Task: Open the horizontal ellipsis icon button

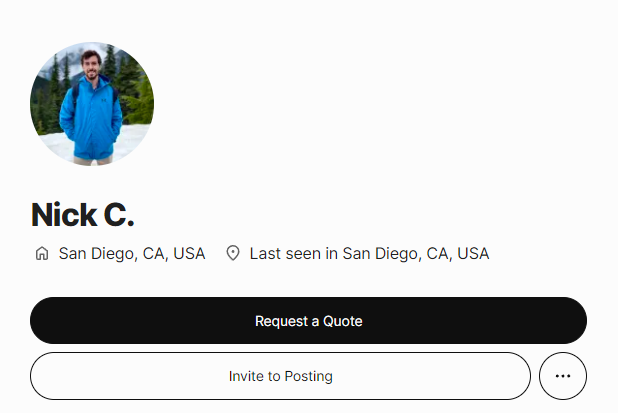Action: pyautogui.click(x=562, y=376)
